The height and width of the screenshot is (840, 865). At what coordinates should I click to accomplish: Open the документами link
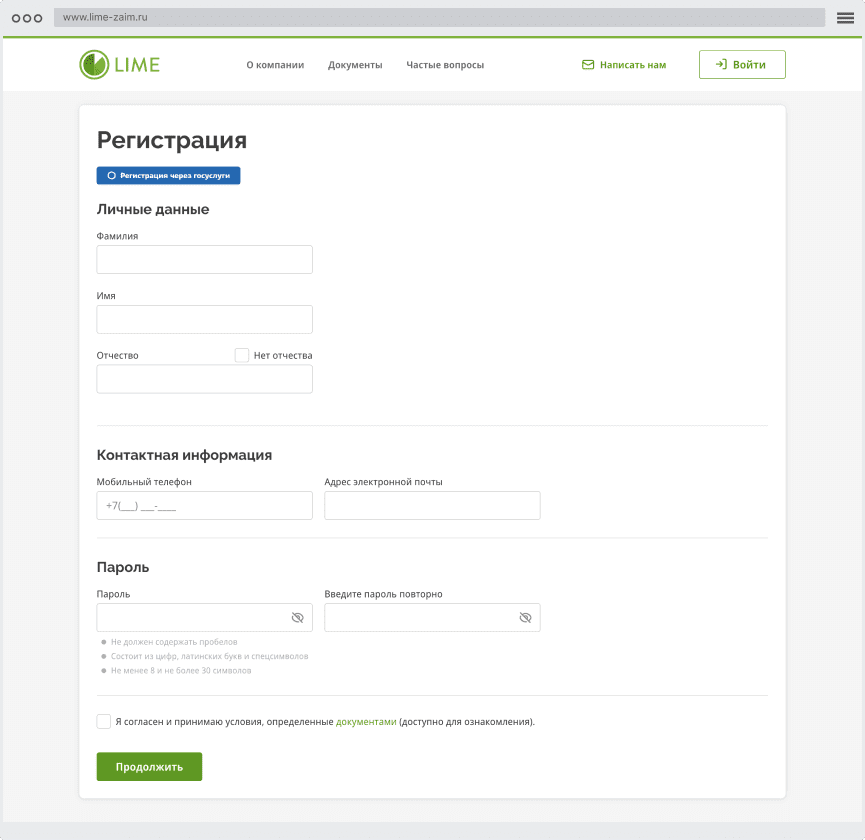366,721
